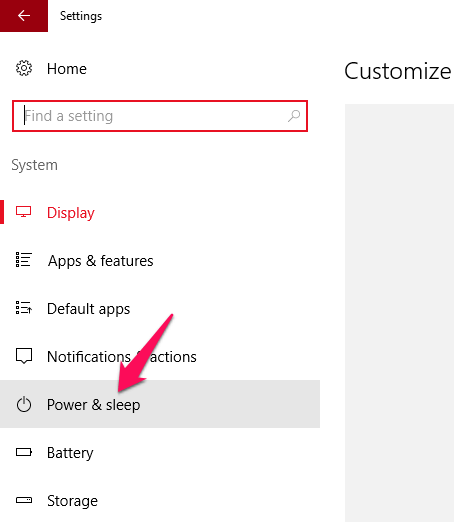This screenshot has height=530, width=454.
Task: Open the Default apps text label
Action: pos(89,309)
